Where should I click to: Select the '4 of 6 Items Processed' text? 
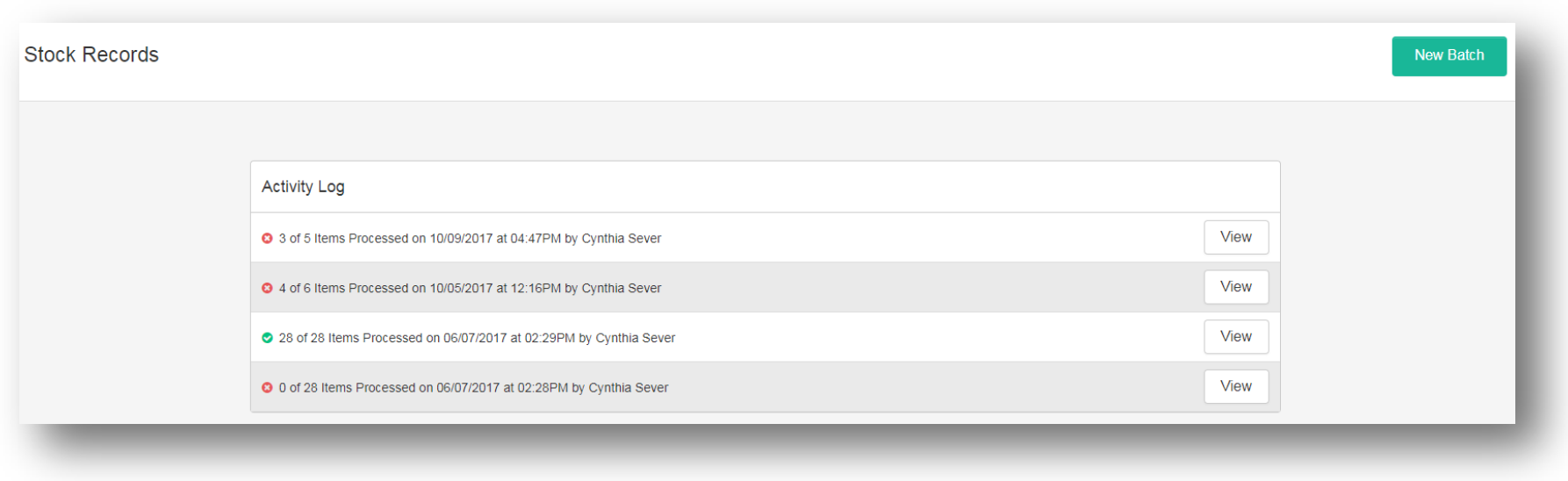click(x=343, y=288)
